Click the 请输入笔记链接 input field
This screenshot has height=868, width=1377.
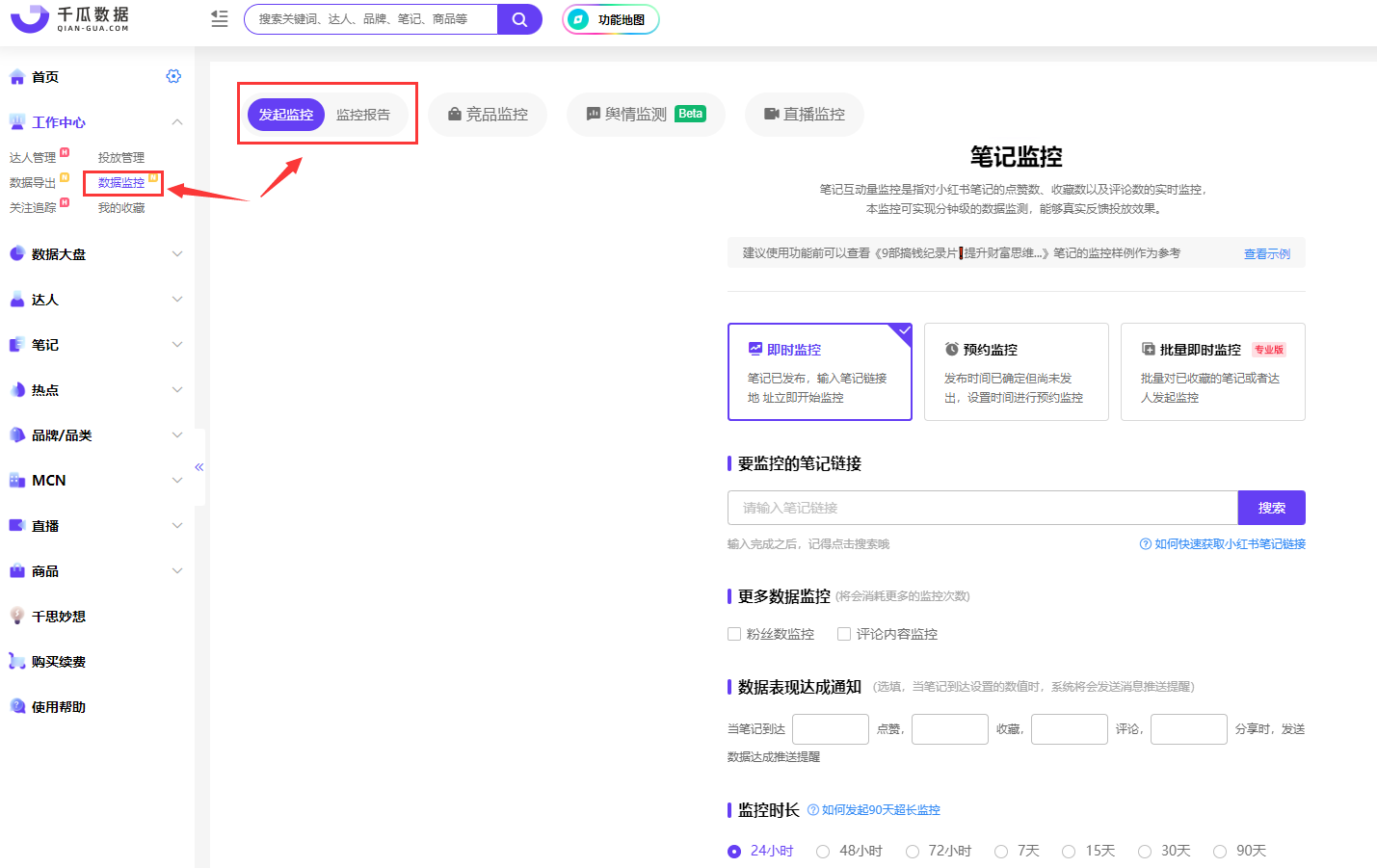point(981,508)
